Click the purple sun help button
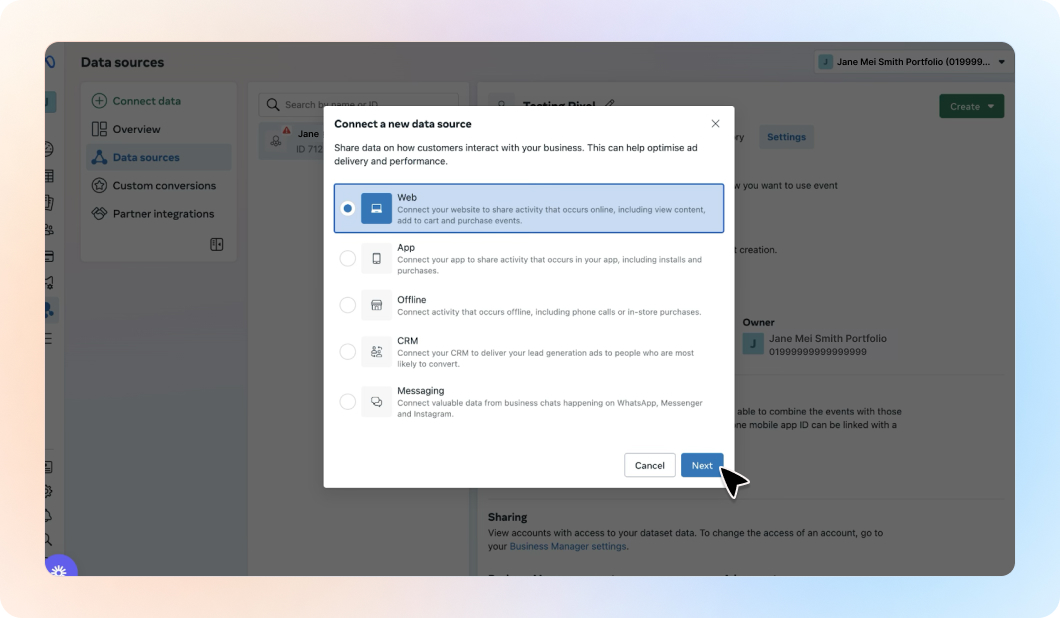This screenshot has width=1060, height=618. tap(60, 569)
